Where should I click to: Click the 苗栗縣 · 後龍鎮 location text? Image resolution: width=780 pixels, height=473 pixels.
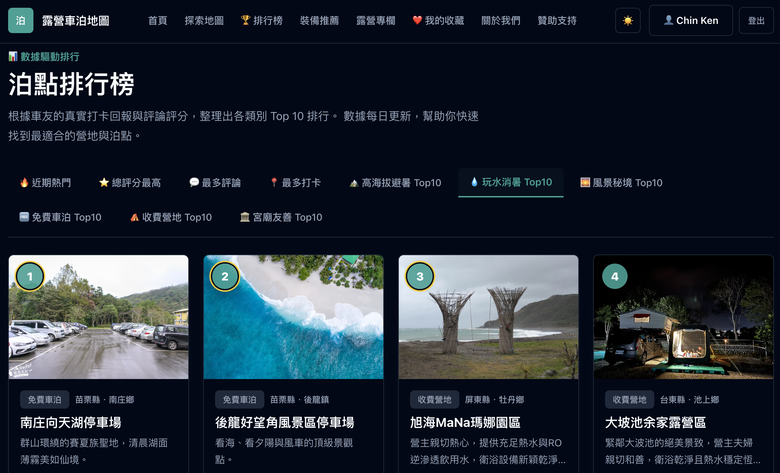(299, 399)
